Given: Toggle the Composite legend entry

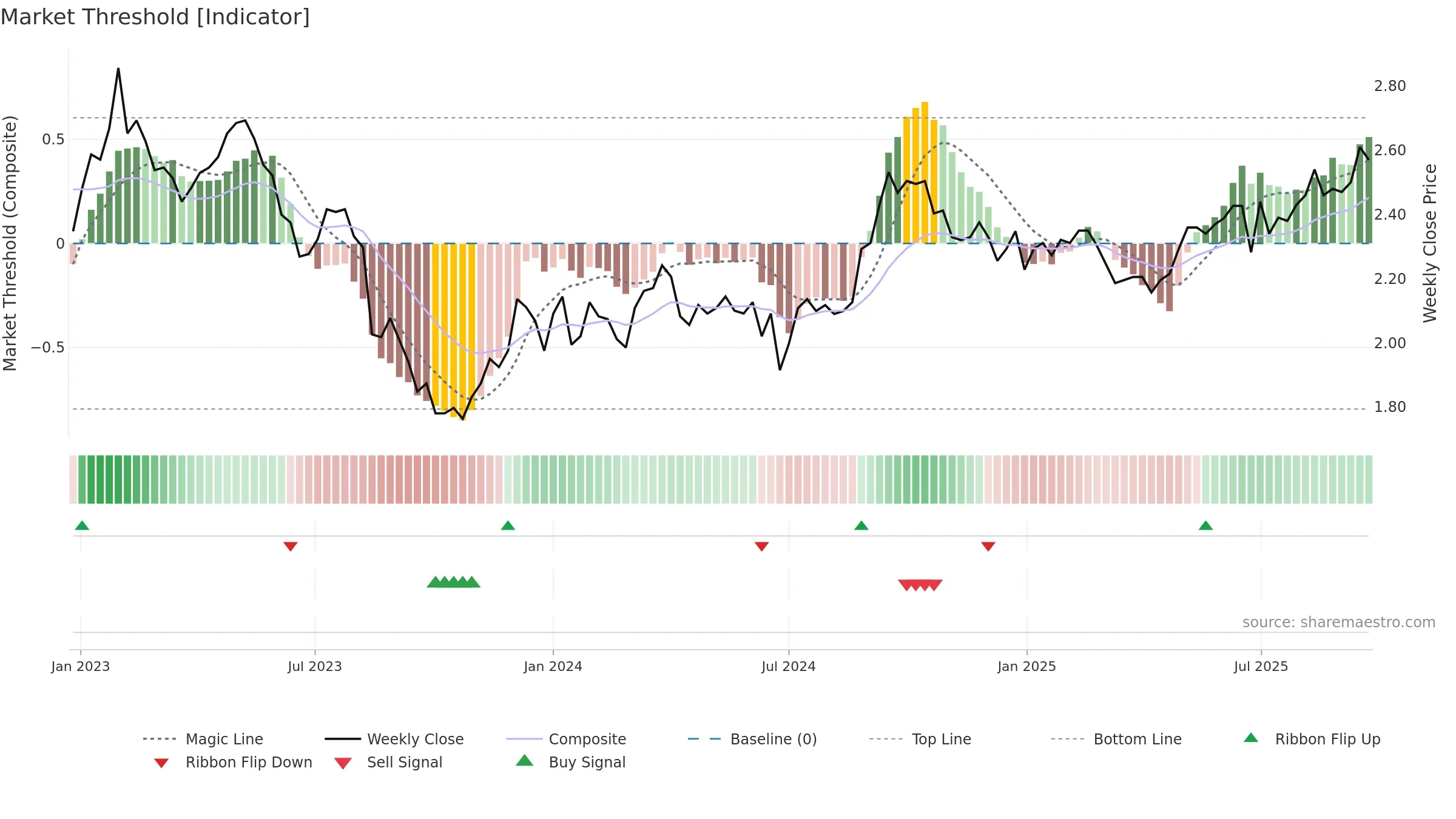Looking at the screenshot, I should pyautogui.click(x=566, y=739).
